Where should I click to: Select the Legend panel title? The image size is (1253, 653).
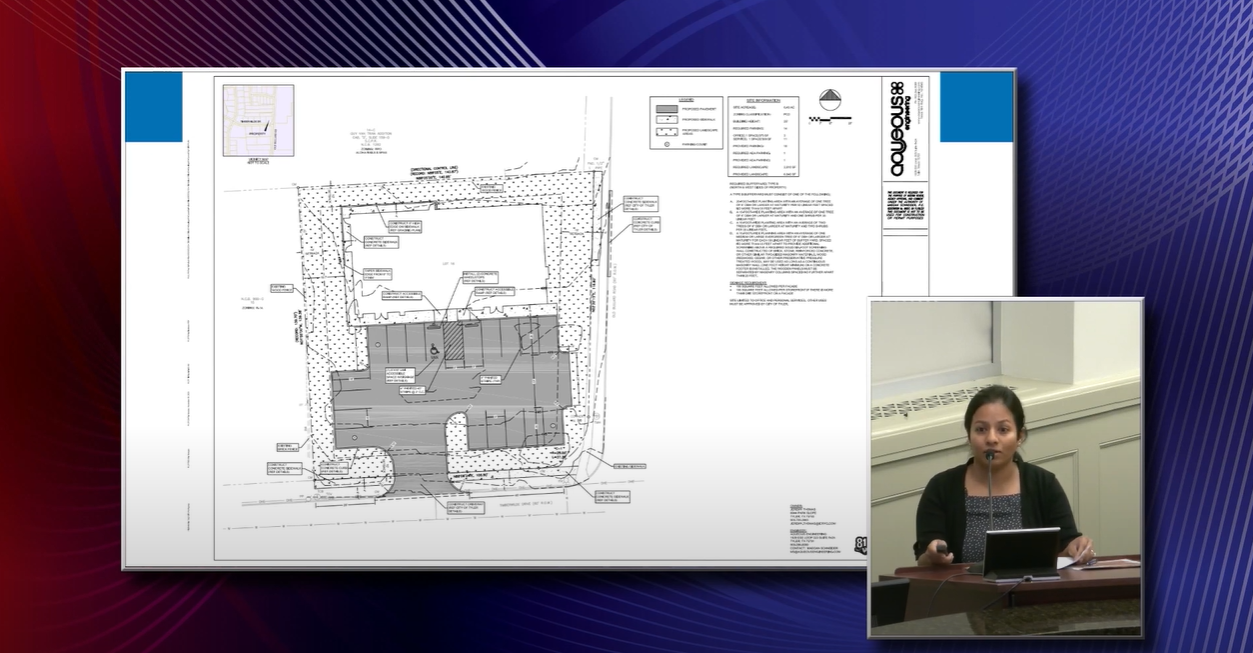[x=687, y=99]
